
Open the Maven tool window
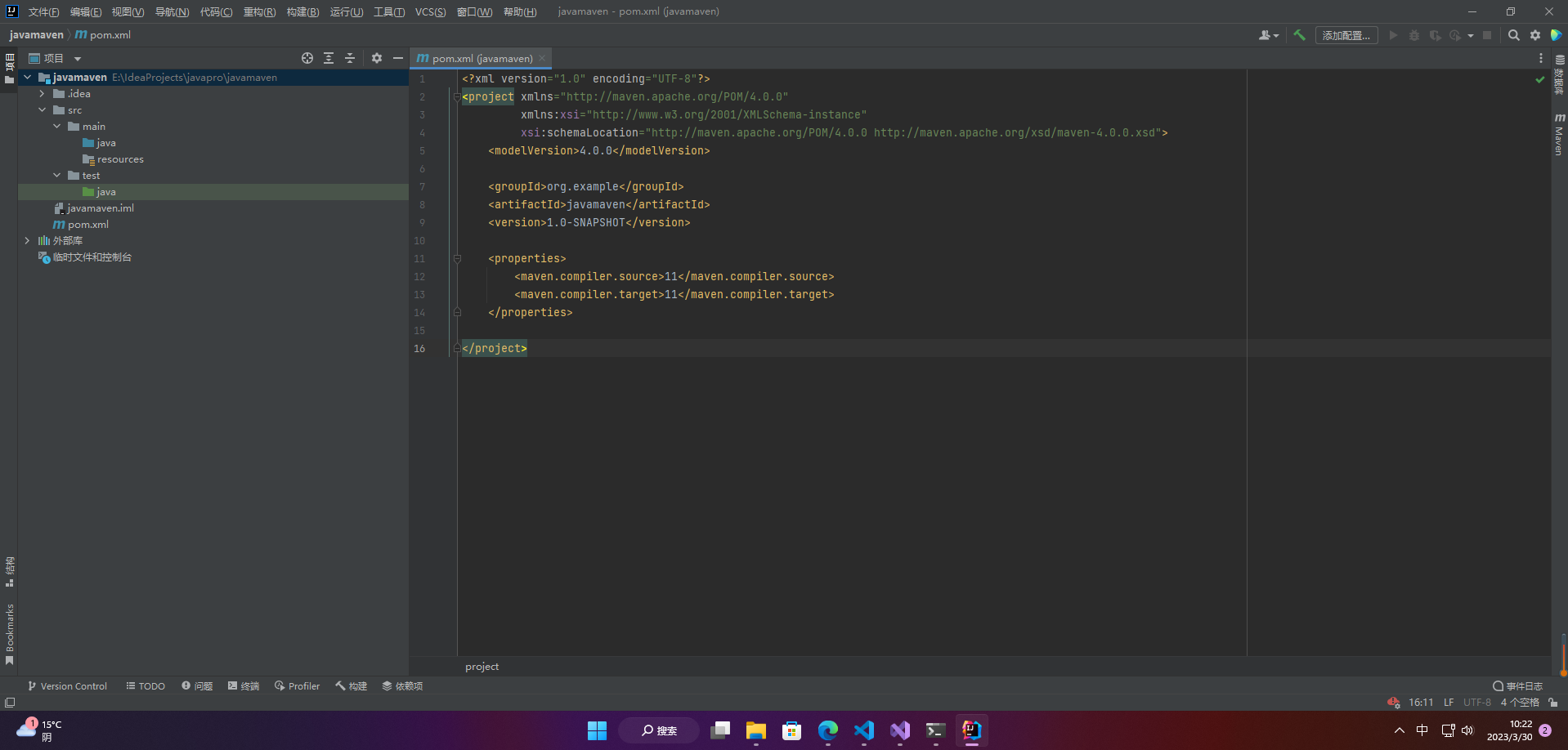pos(1559,135)
